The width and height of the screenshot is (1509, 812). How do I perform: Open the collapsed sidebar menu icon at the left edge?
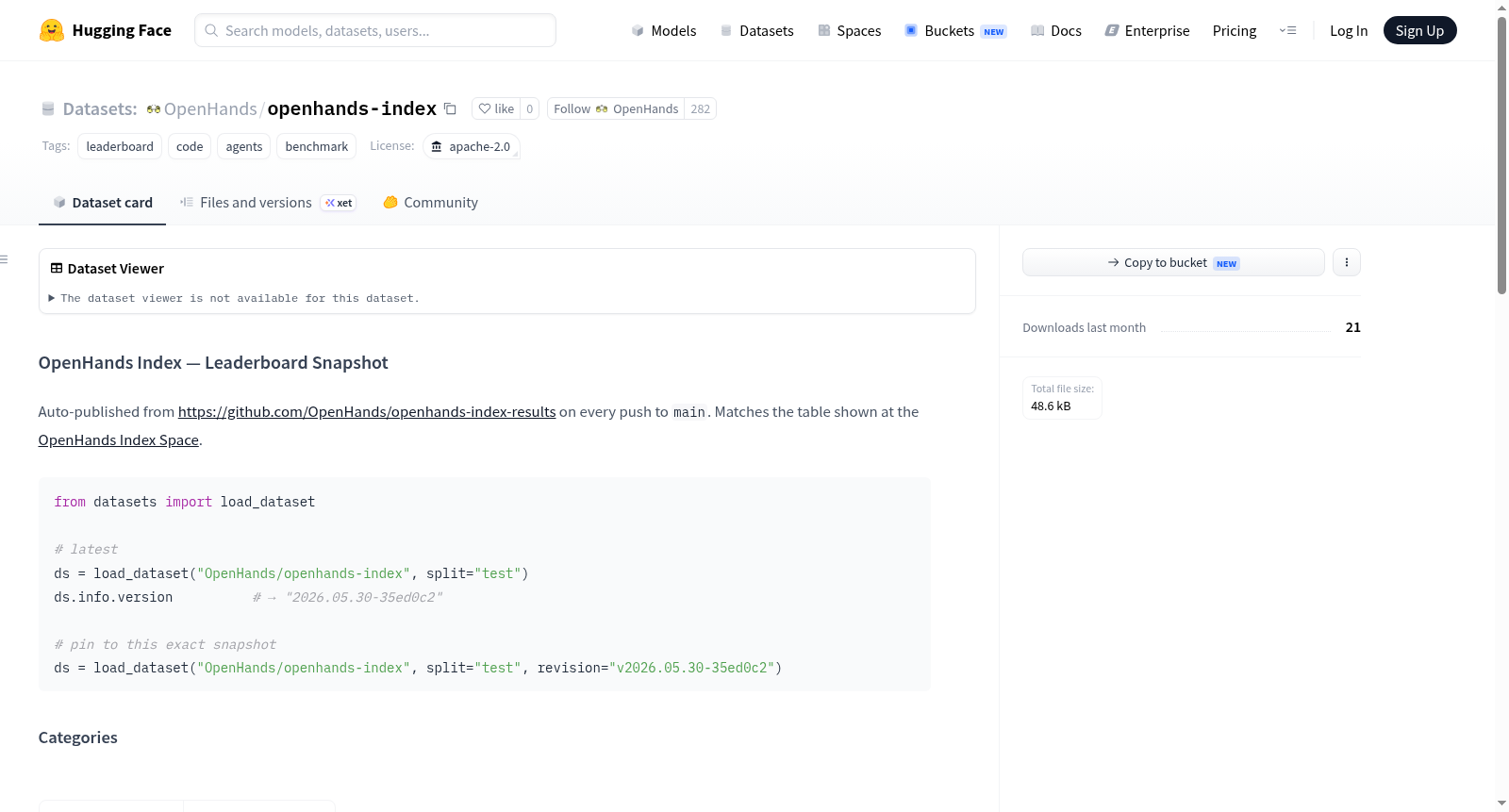[5, 259]
